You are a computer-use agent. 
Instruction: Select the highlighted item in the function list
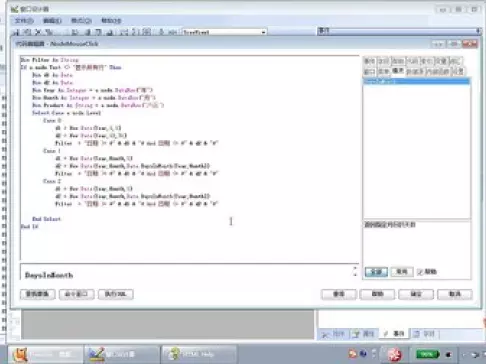[x=416, y=81]
